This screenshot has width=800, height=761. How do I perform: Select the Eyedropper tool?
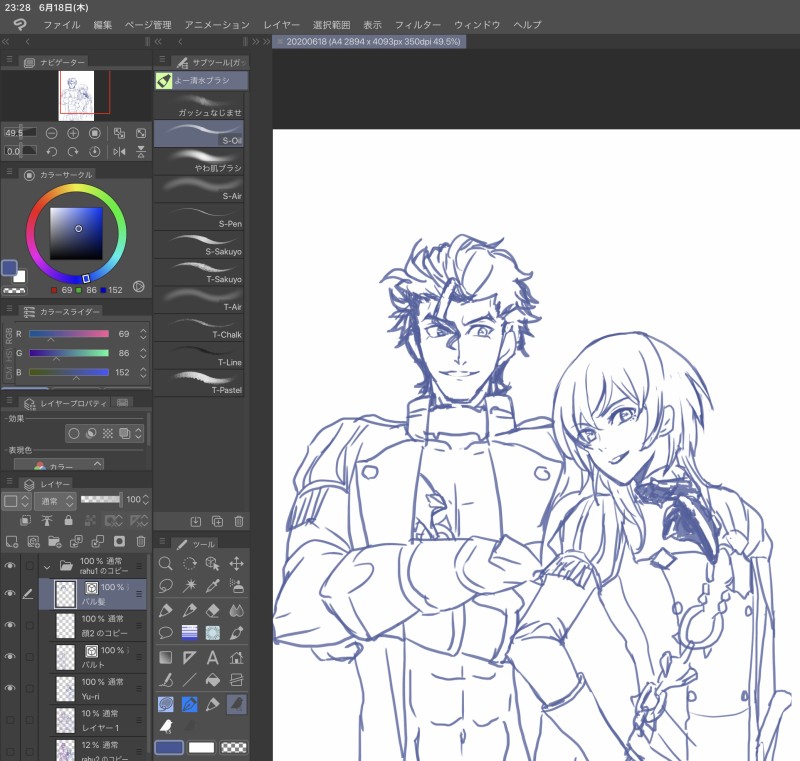(x=213, y=586)
